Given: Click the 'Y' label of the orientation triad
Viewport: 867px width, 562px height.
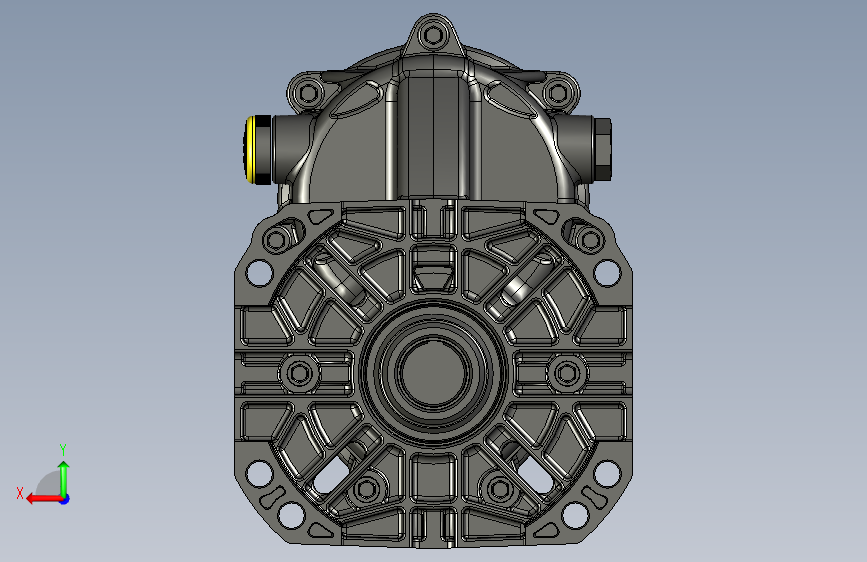Looking at the screenshot, I should 63,449.
